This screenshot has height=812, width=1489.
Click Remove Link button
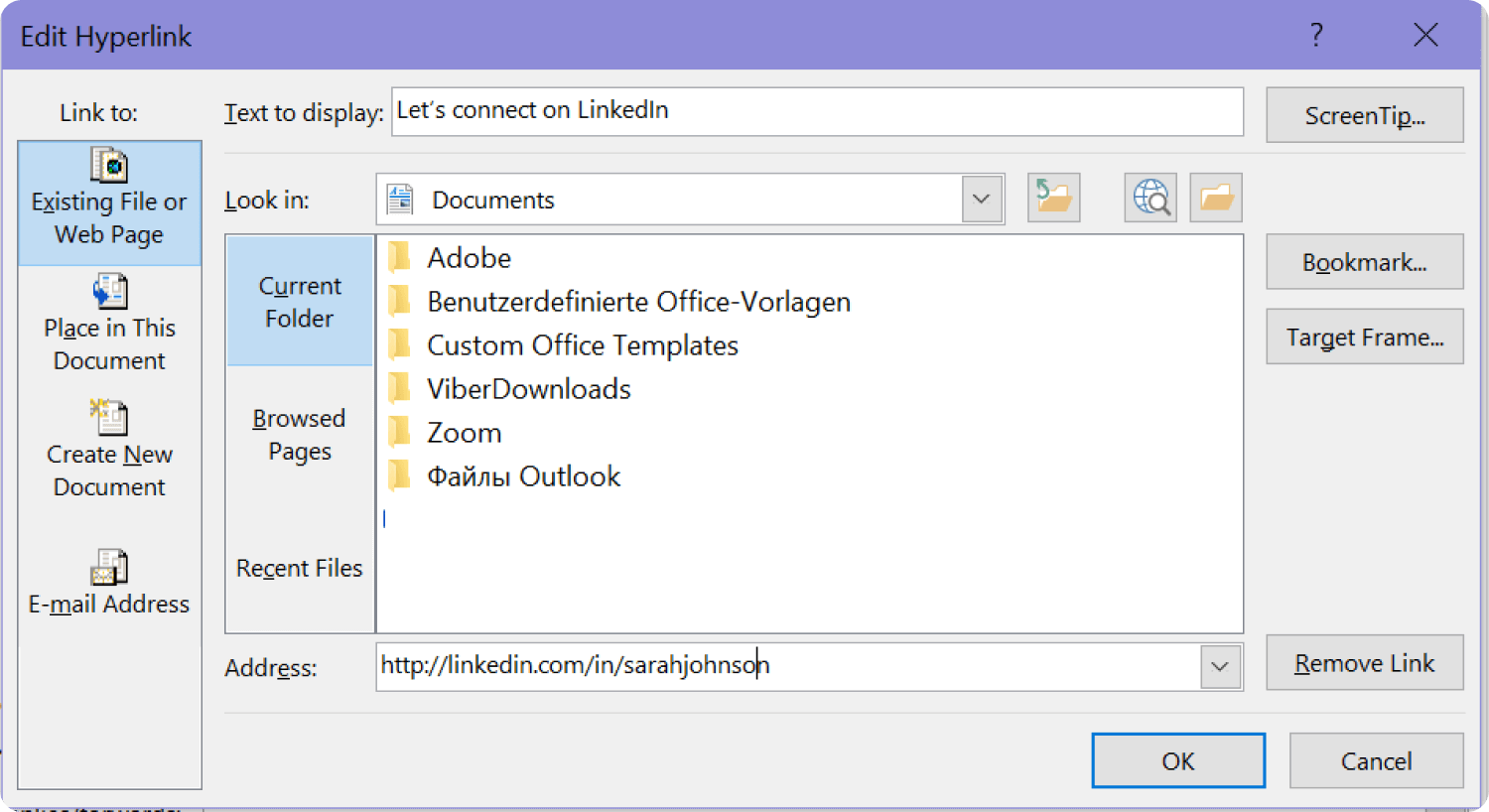pos(1365,663)
